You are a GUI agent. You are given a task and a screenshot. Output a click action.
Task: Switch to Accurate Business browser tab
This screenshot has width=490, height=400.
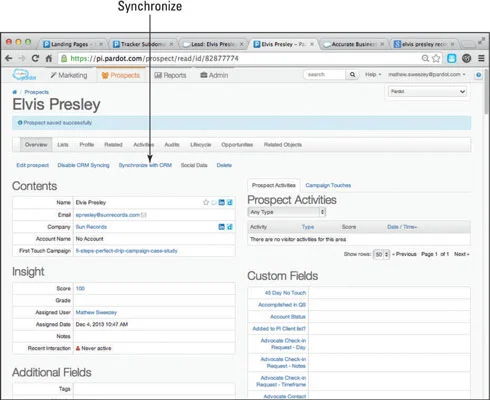353,44
